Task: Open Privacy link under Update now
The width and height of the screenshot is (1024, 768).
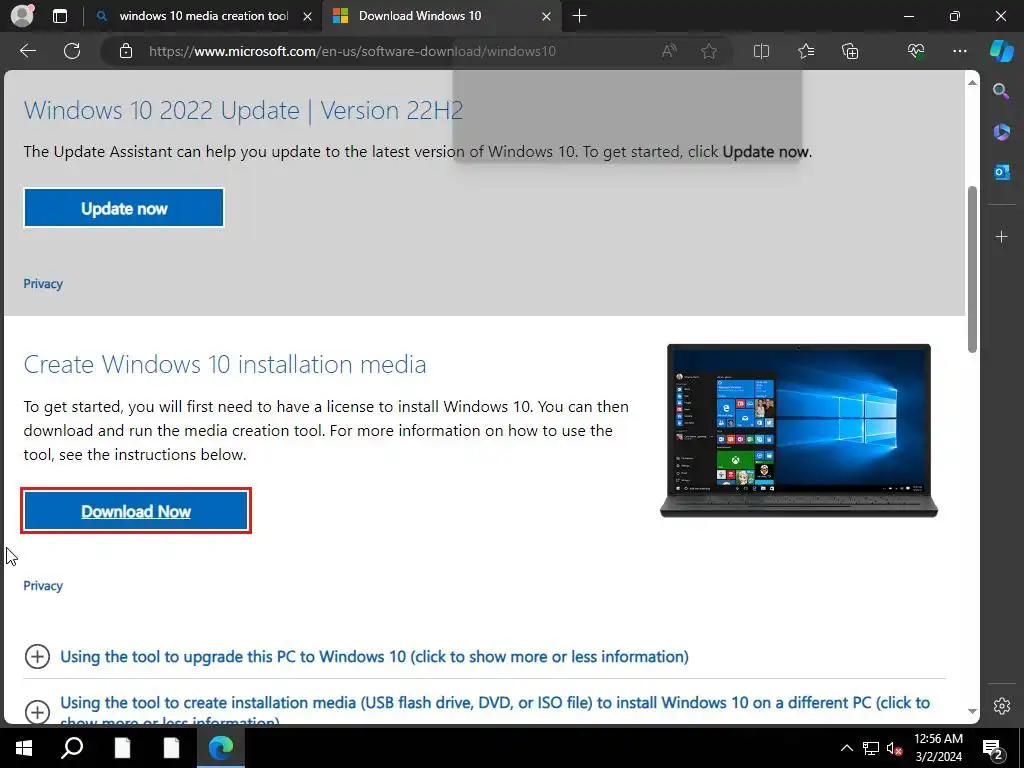Action: click(x=43, y=283)
